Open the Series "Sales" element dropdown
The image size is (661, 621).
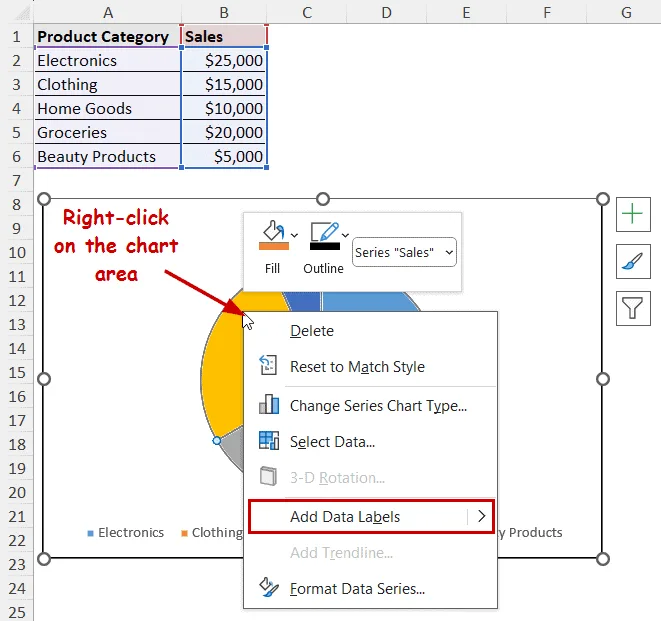(x=404, y=252)
